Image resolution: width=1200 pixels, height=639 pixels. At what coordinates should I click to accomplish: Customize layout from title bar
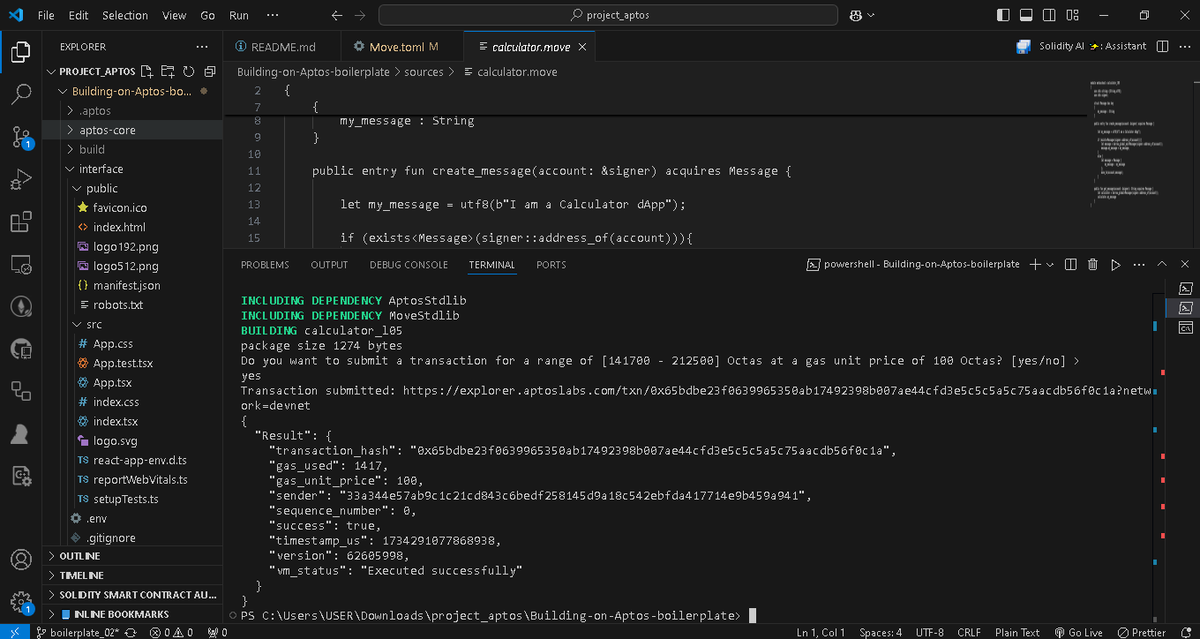[x=1073, y=15]
